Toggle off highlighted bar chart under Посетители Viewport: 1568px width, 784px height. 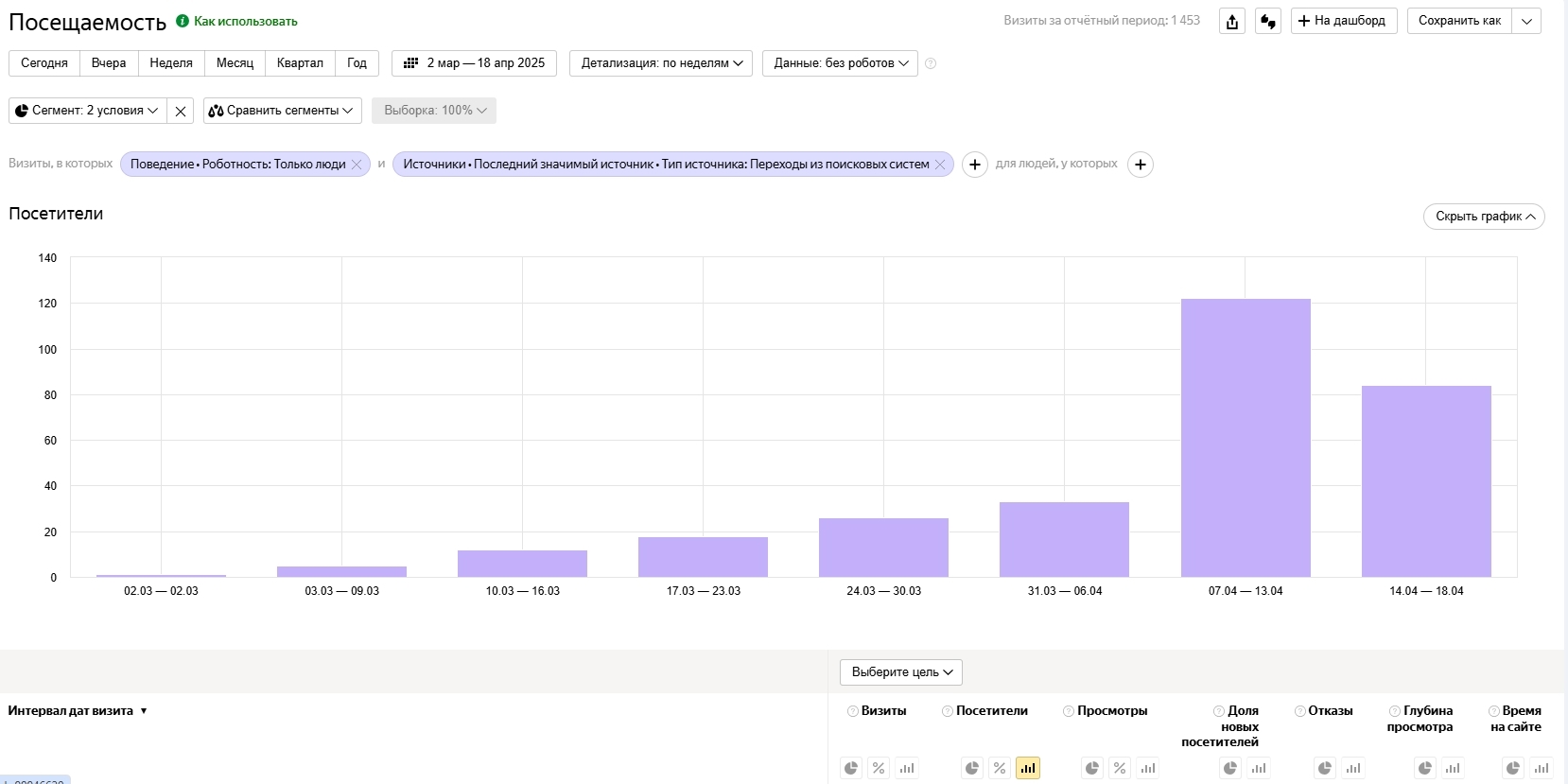point(1028,768)
